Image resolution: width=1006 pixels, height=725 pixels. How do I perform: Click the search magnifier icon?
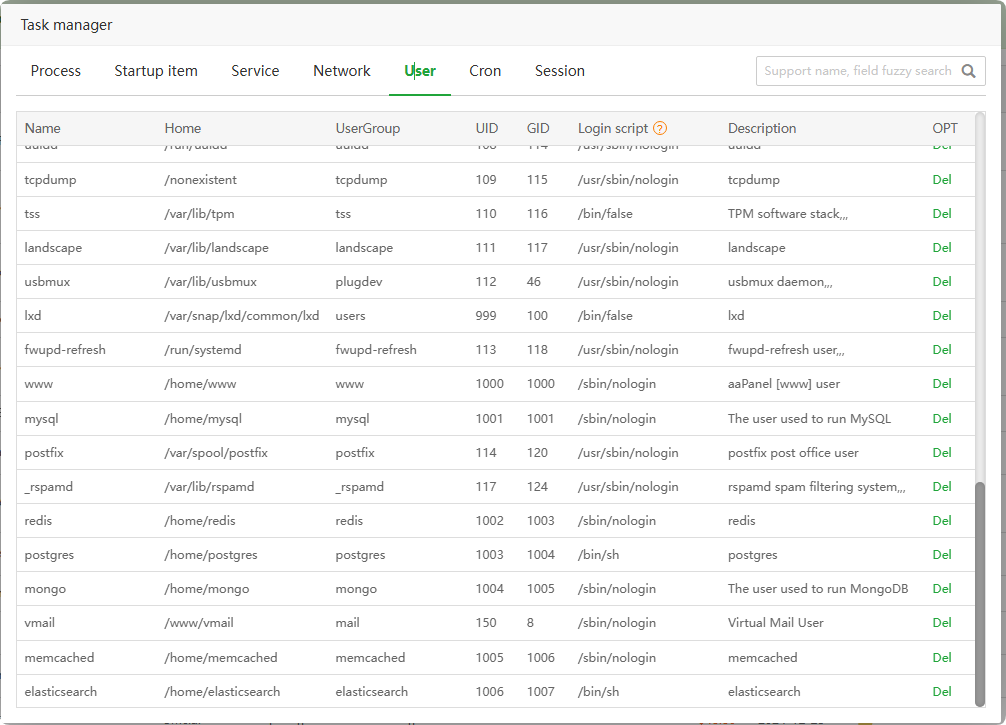coord(968,71)
